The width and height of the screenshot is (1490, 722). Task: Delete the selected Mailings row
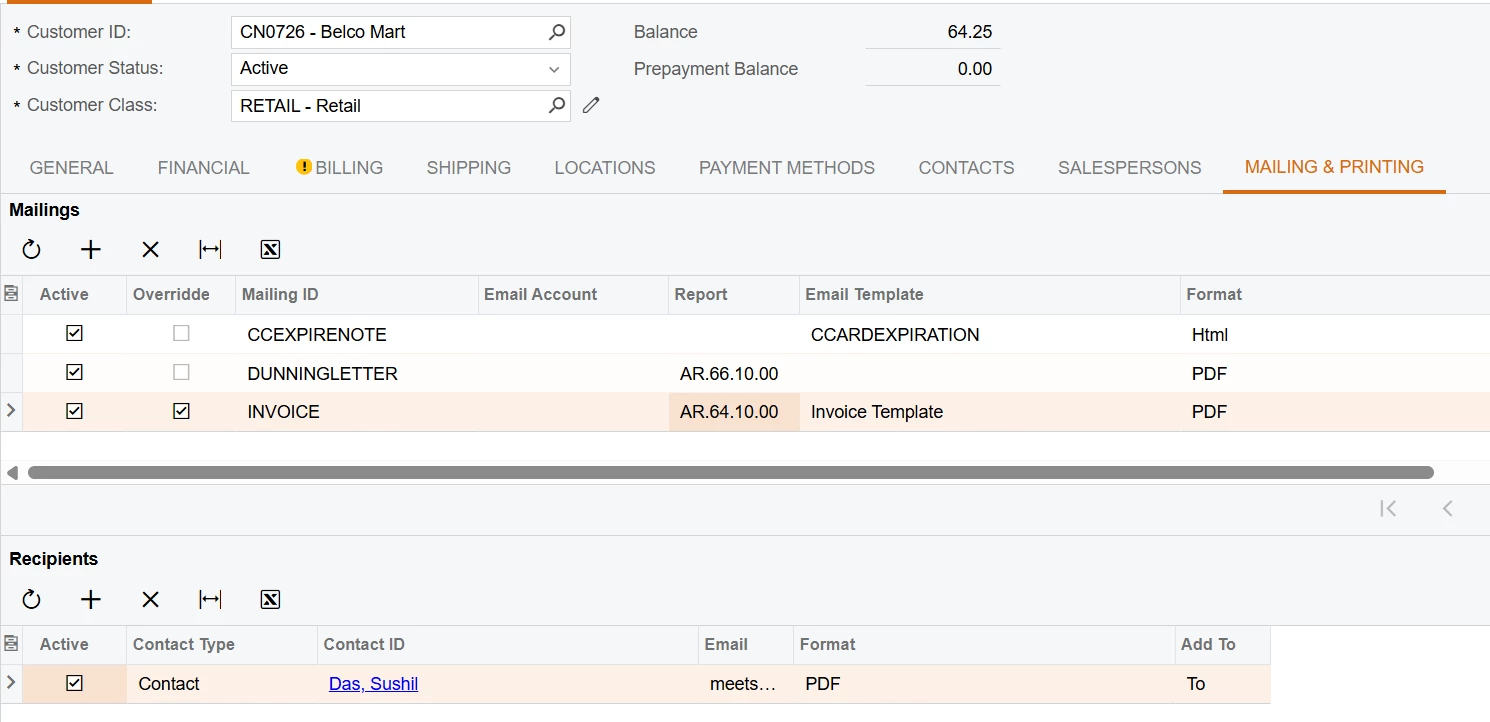(x=150, y=250)
